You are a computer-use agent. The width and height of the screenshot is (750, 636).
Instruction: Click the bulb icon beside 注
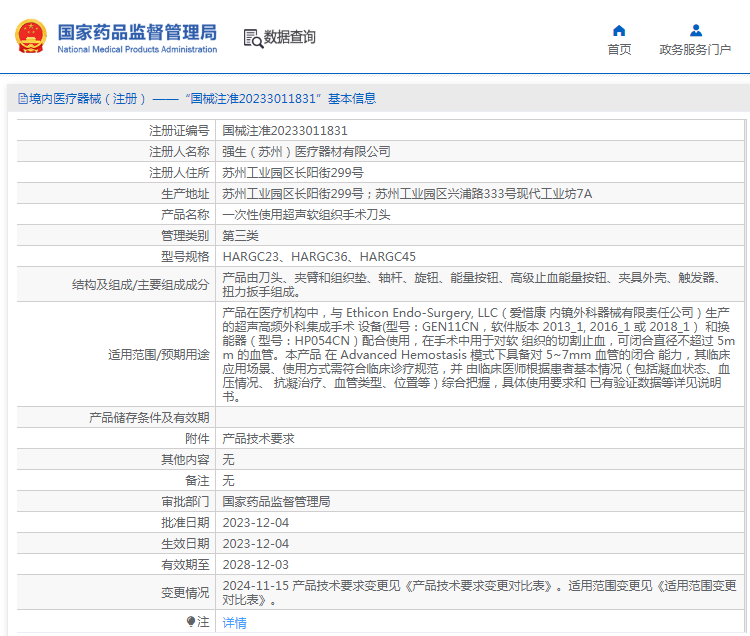pyautogui.click(x=191, y=622)
